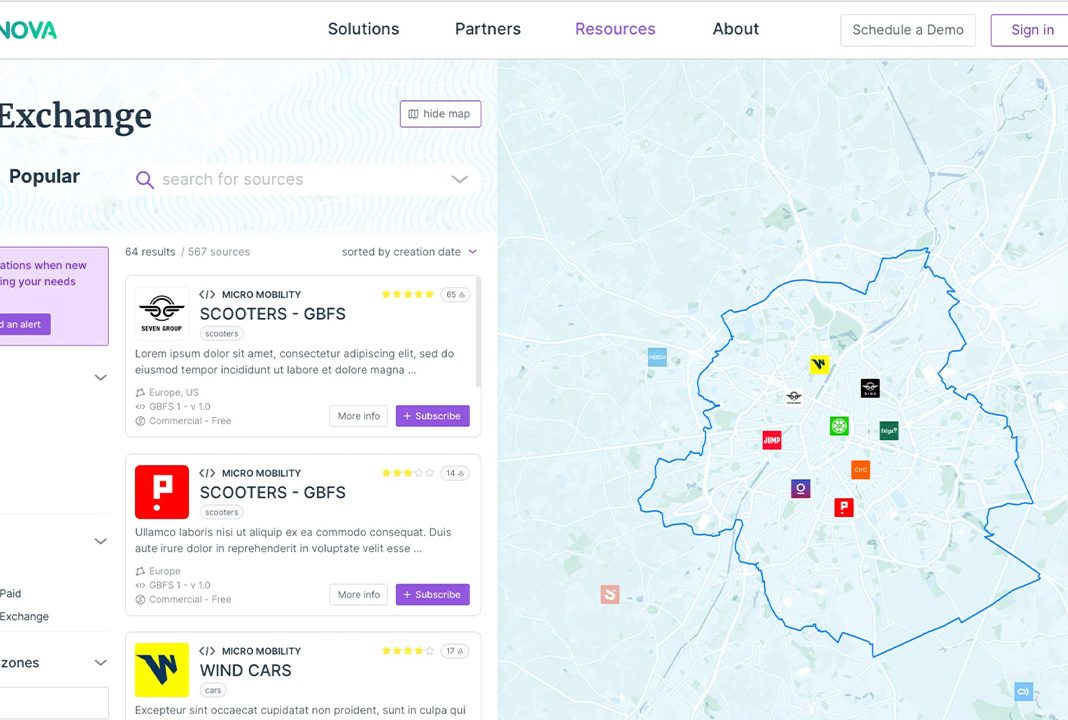This screenshot has width=1068, height=720.
Task: Click the dark green Felyx marker on map
Action: (889, 431)
